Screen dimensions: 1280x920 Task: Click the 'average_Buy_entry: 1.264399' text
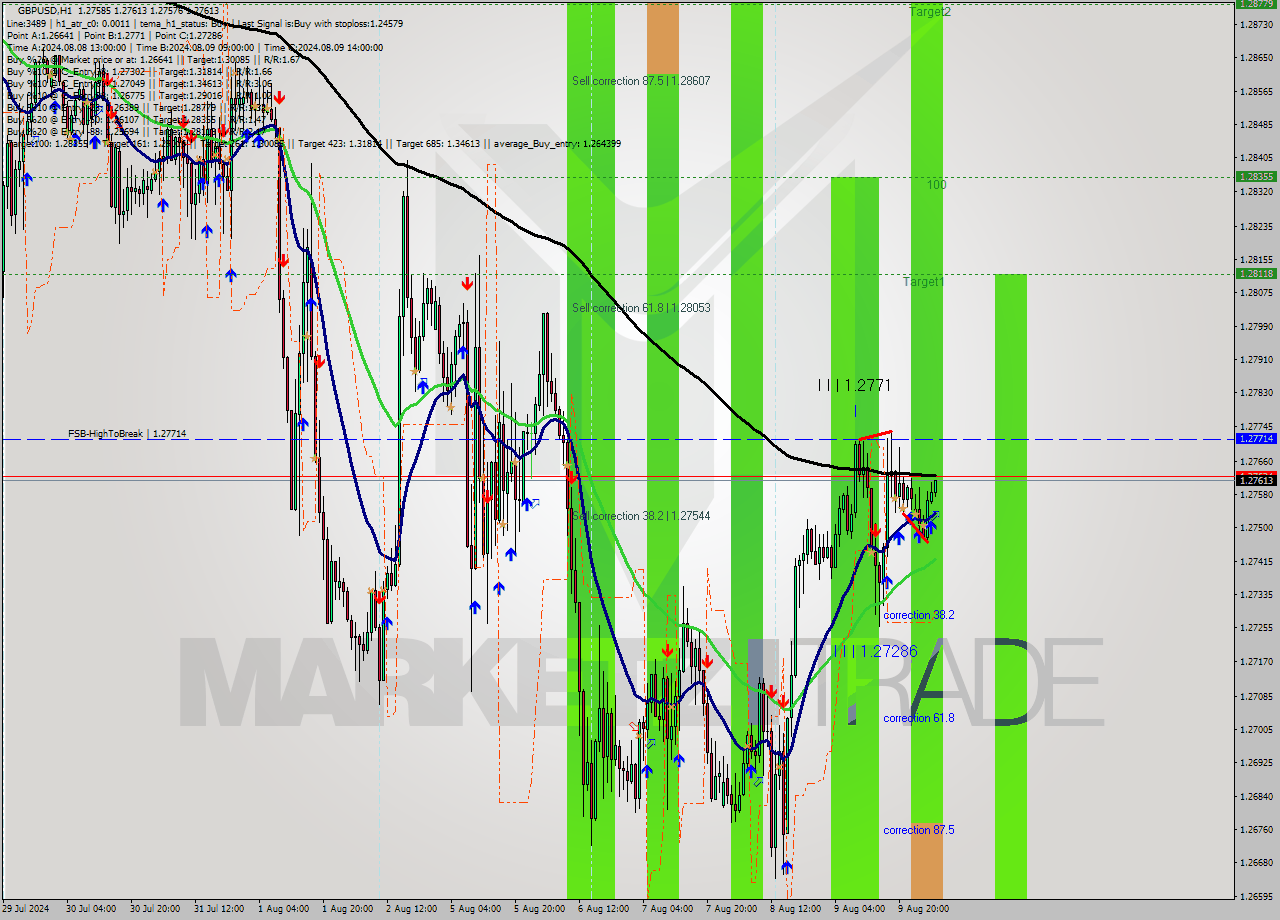[557, 143]
